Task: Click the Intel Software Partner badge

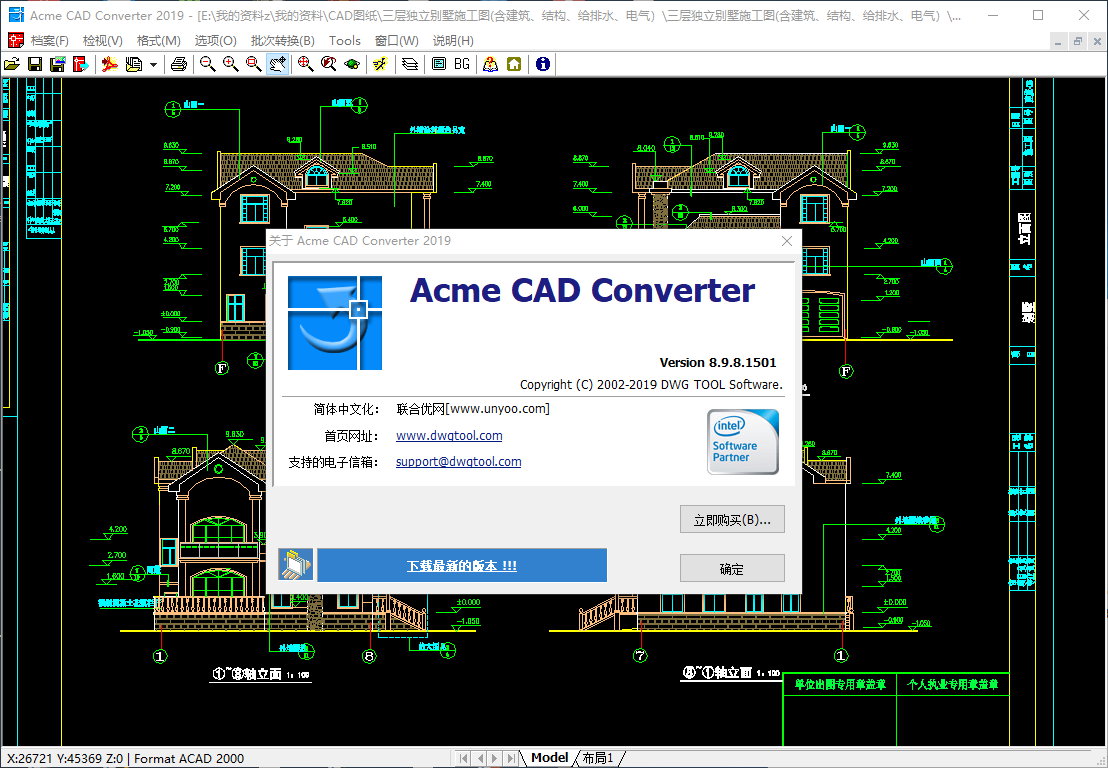Action: pyautogui.click(x=743, y=442)
